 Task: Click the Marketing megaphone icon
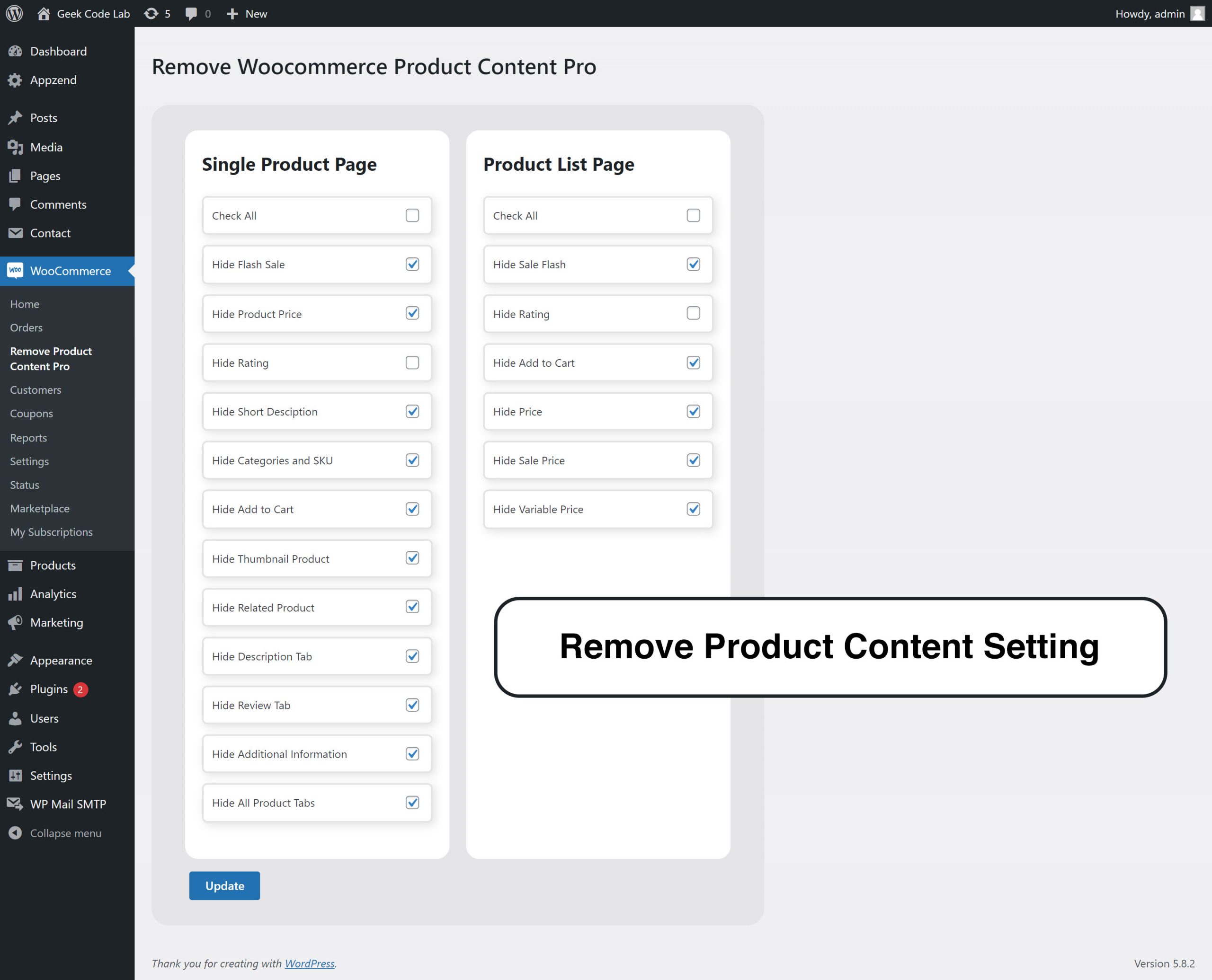tap(15, 623)
